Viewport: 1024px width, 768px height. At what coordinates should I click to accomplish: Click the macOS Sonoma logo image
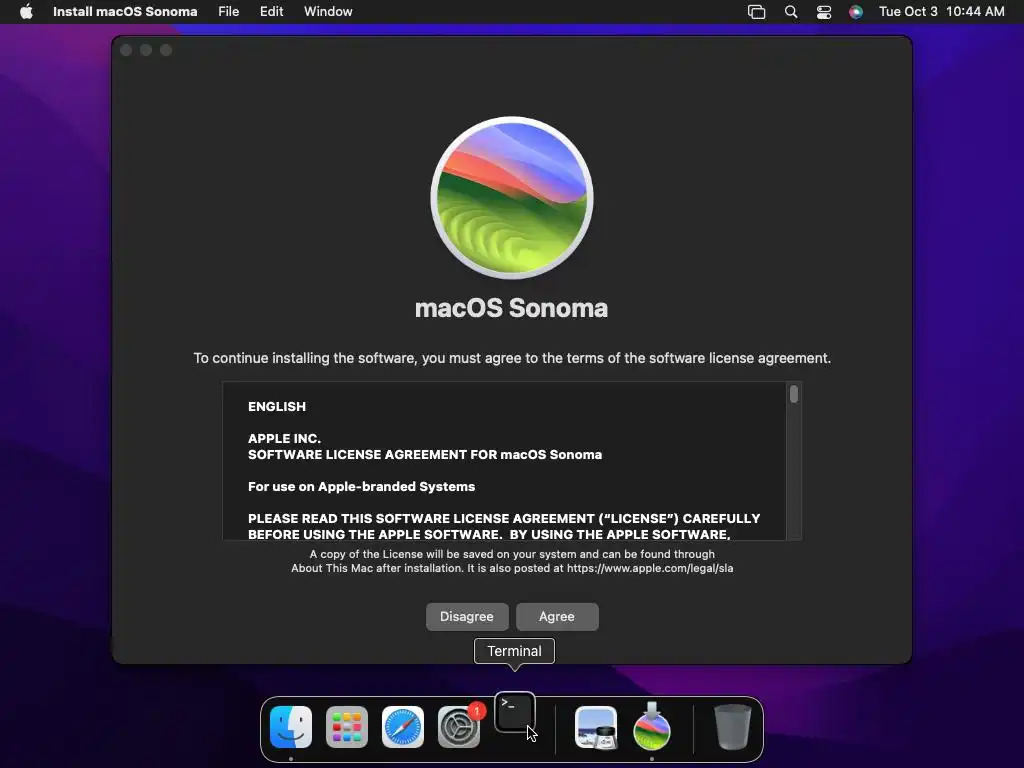point(512,198)
